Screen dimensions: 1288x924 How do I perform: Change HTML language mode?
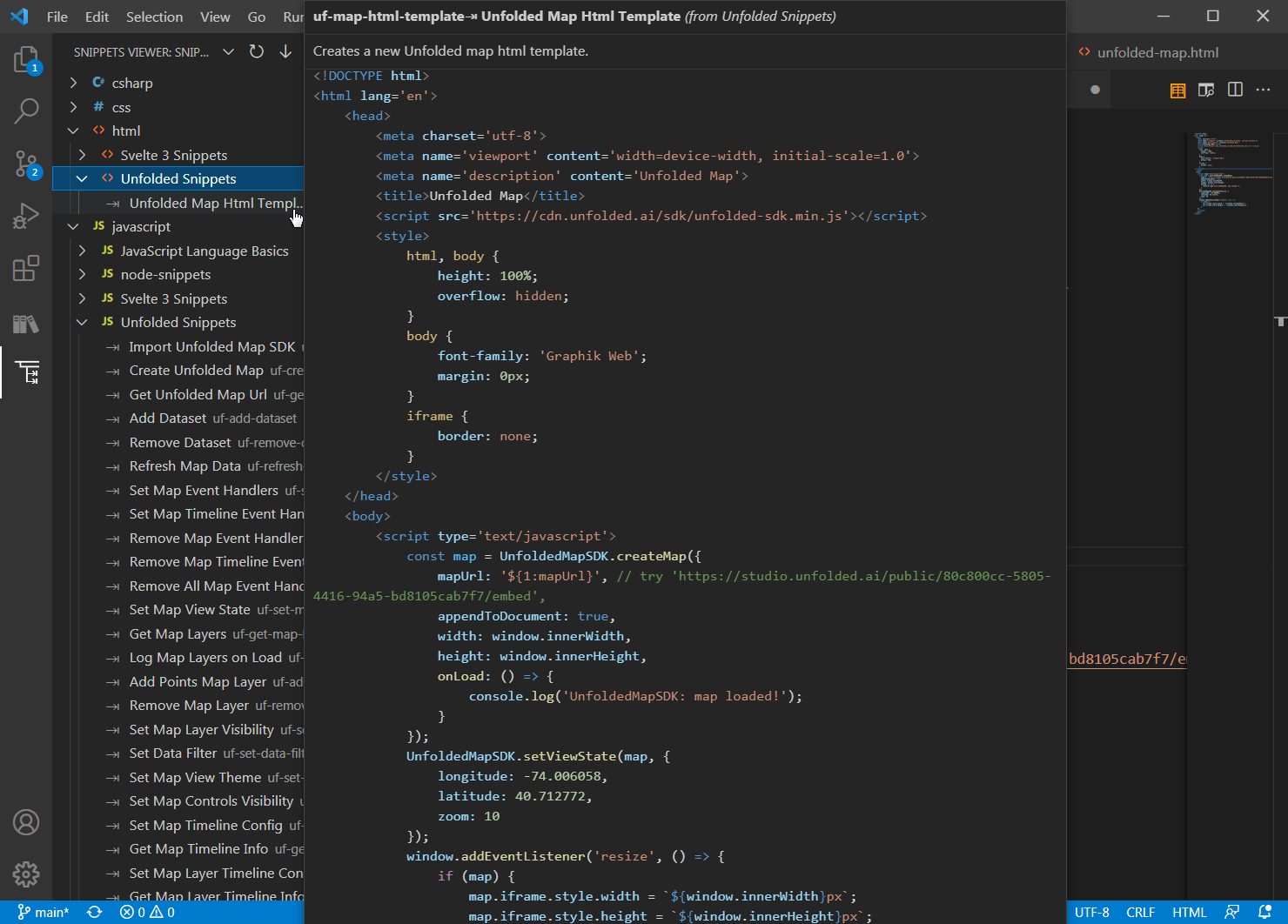pyautogui.click(x=1189, y=912)
